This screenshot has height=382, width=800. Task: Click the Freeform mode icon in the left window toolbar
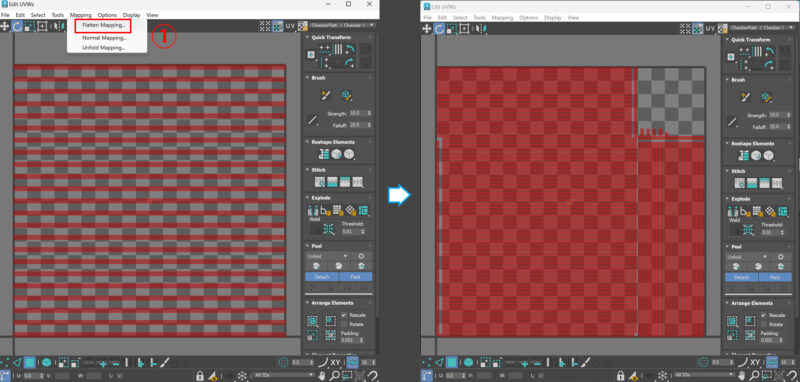pyautogui.click(x=42, y=27)
